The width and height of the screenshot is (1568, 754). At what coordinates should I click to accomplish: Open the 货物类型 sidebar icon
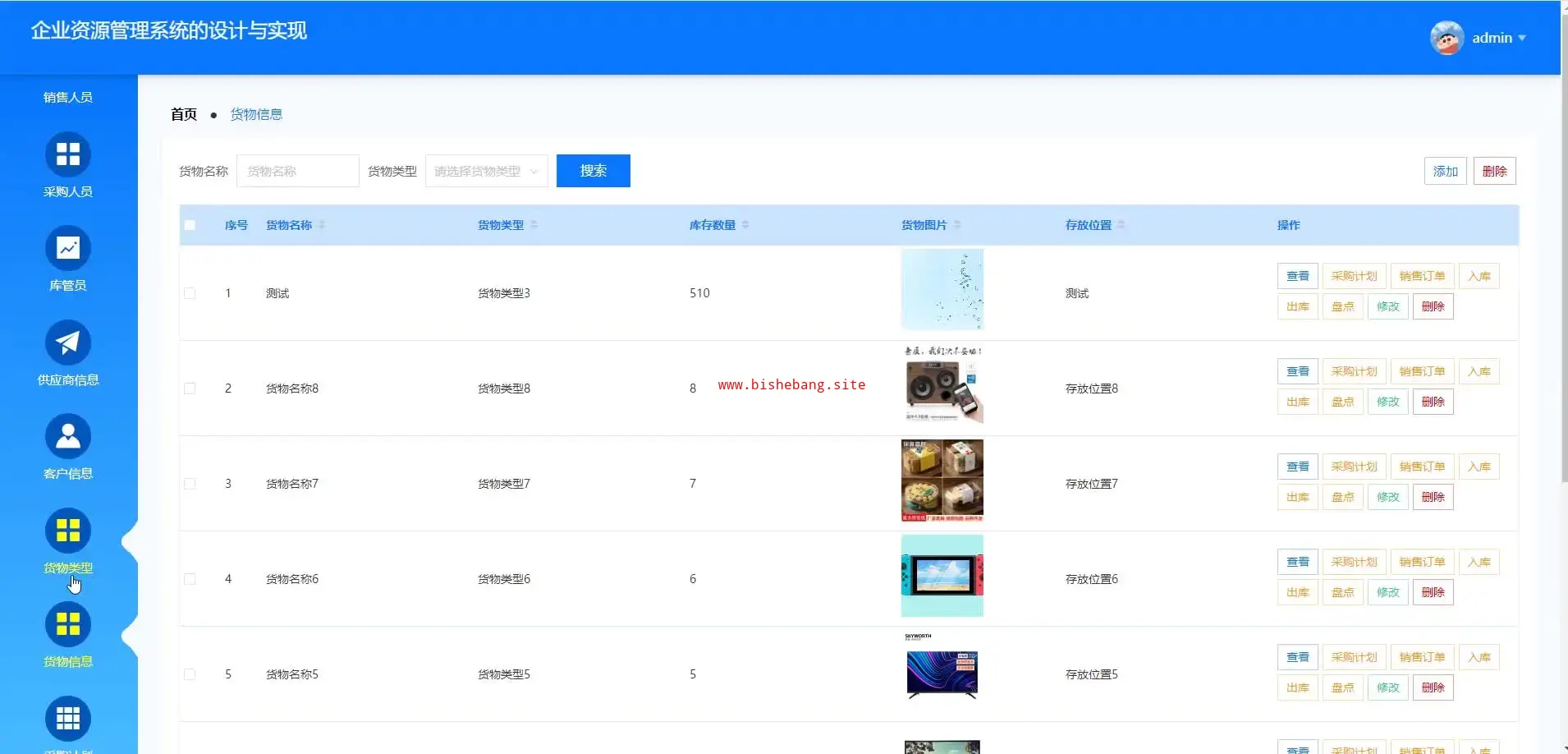67,531
